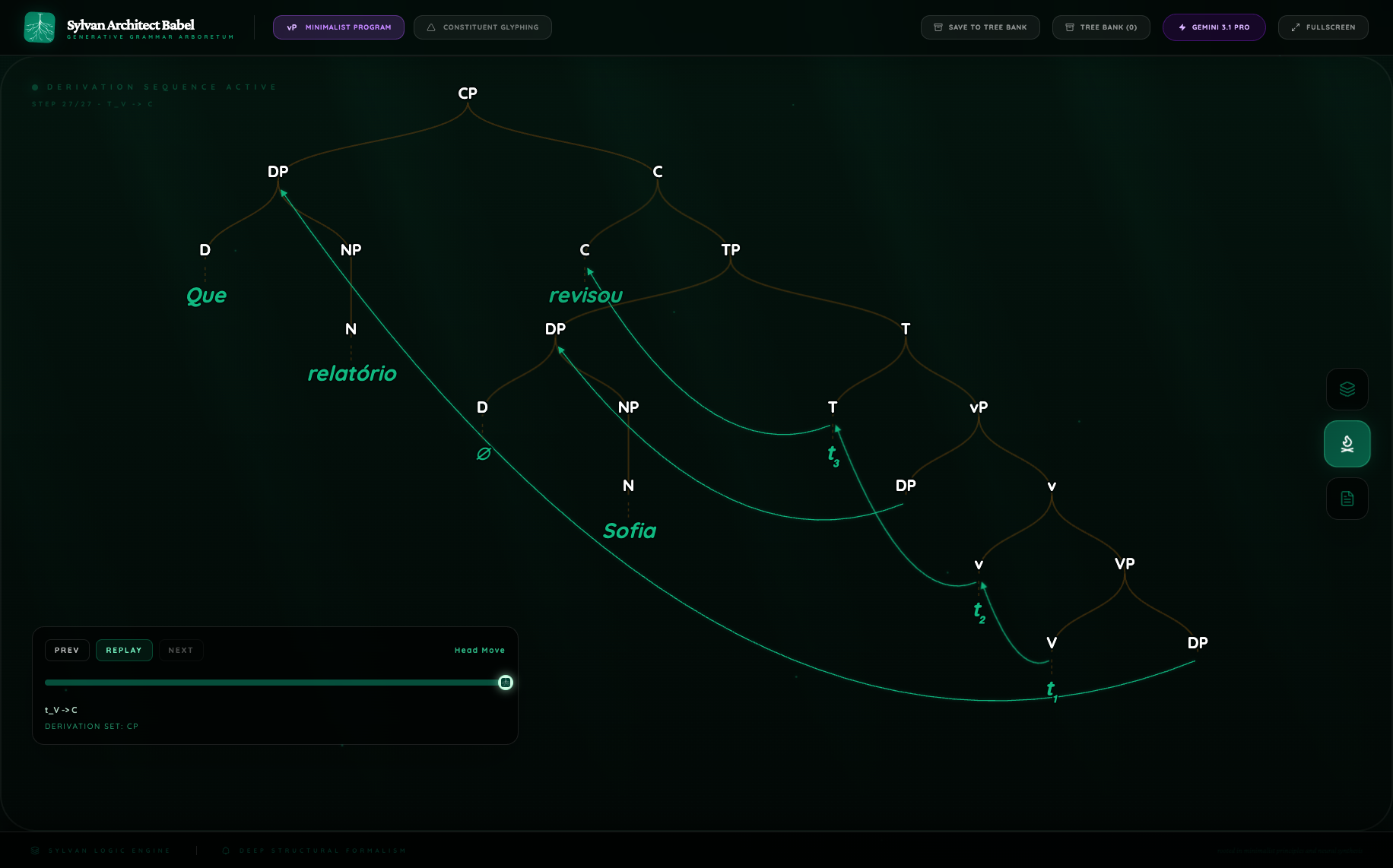Click the campfire icon in the right sidebar
Image resolution: width=1393 pixels, height=868 pixels.
click(x=1347, y=444)
